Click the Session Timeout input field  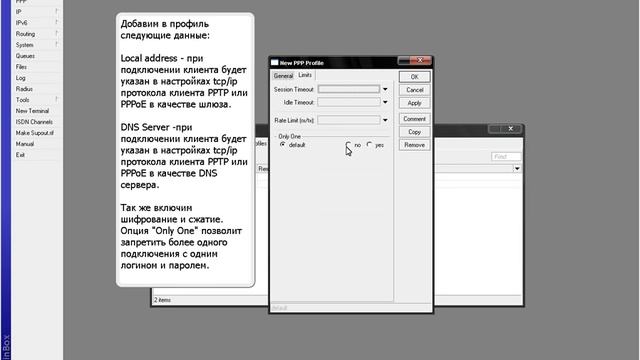pyautogui.click(x=349, y=89)
